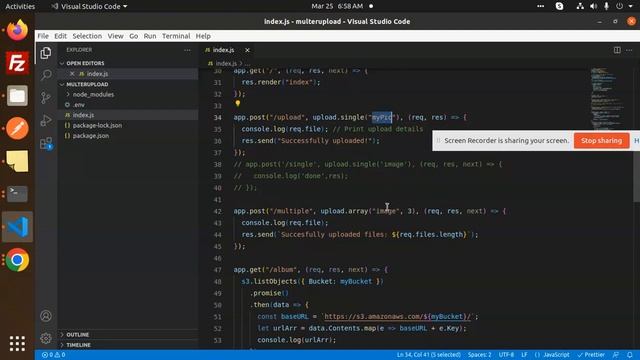Open the Run and Debug view
This screenshot has width=640, height=360.
[46, 120]
